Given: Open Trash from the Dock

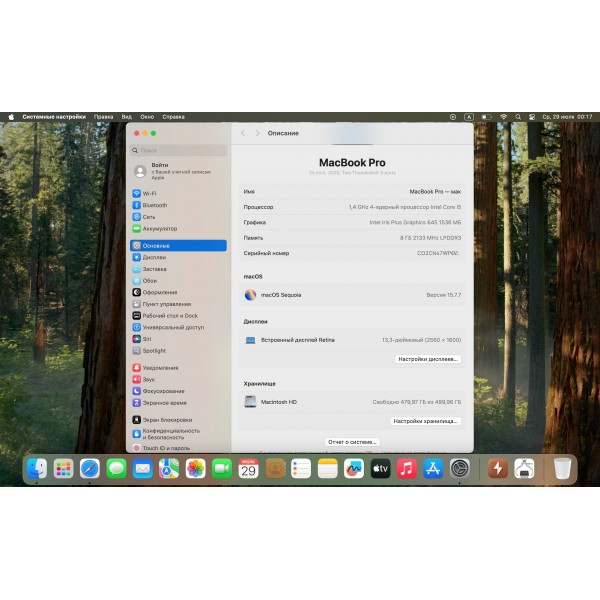Looking at the screenshot, I should (562, 468).
